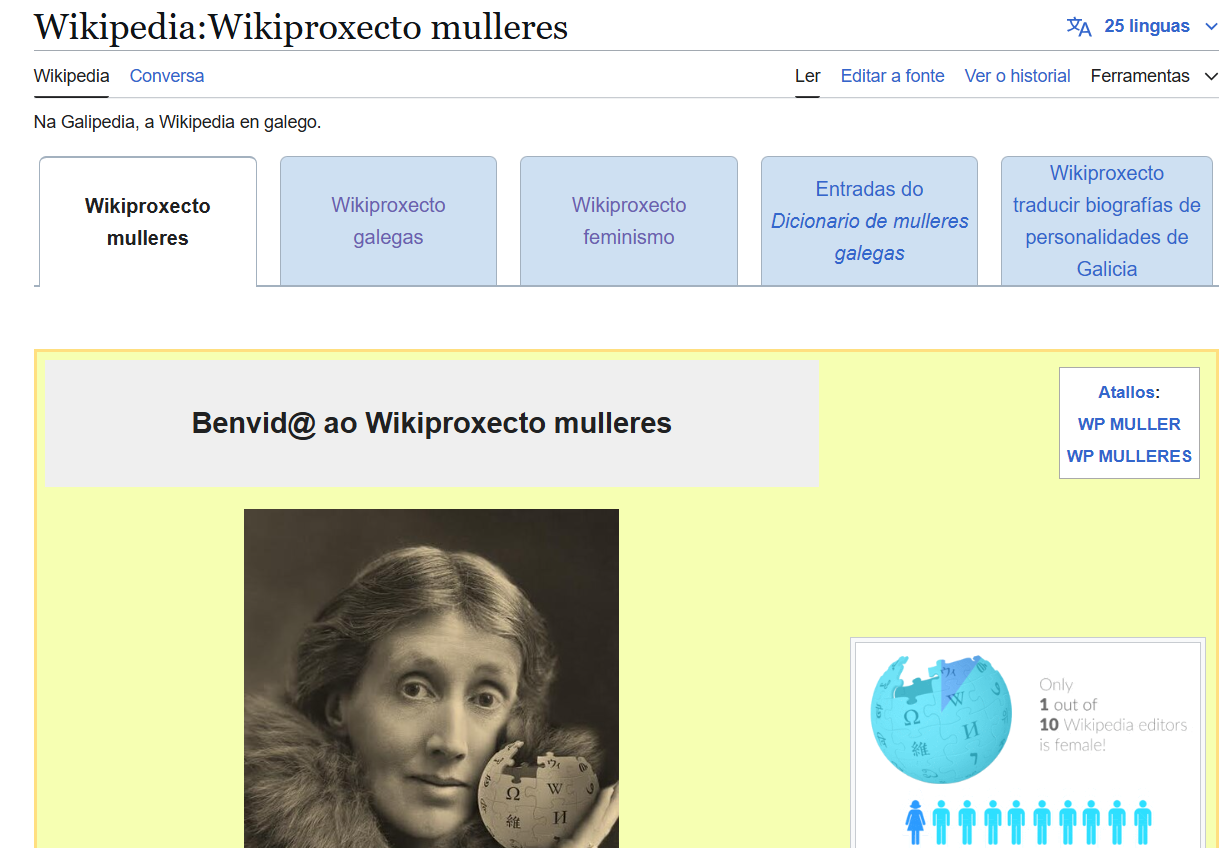1227x848 pixels.
Task: Follow the WP MULLER shortcut link
Action: 1129,424
